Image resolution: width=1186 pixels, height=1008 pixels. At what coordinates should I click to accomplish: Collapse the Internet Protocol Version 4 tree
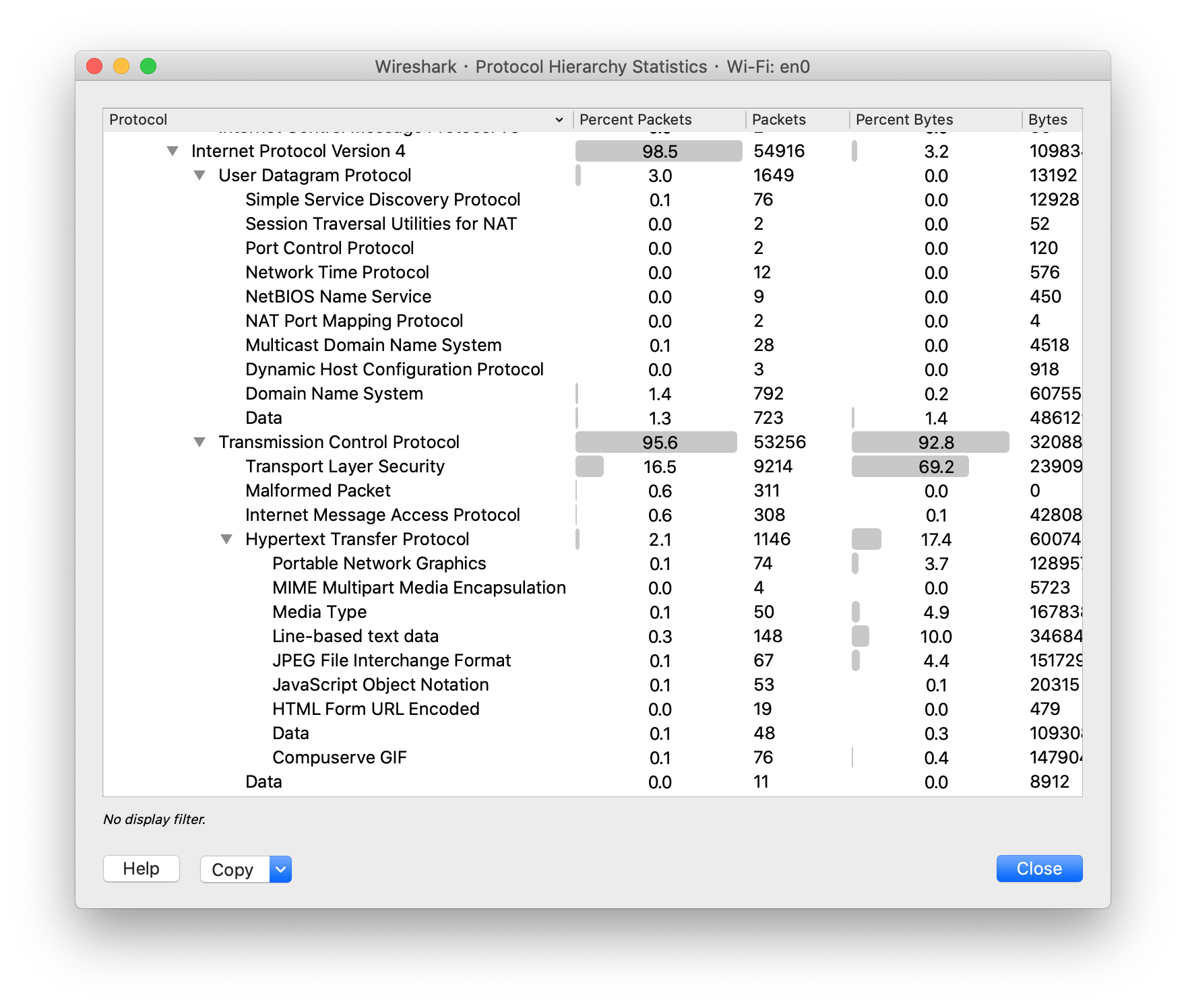173,151
